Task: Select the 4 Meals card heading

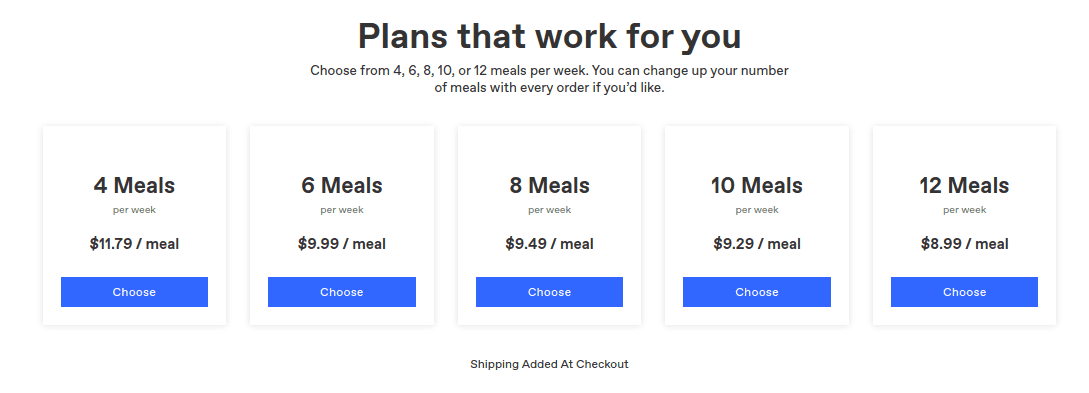Action: tap(134, 185)
